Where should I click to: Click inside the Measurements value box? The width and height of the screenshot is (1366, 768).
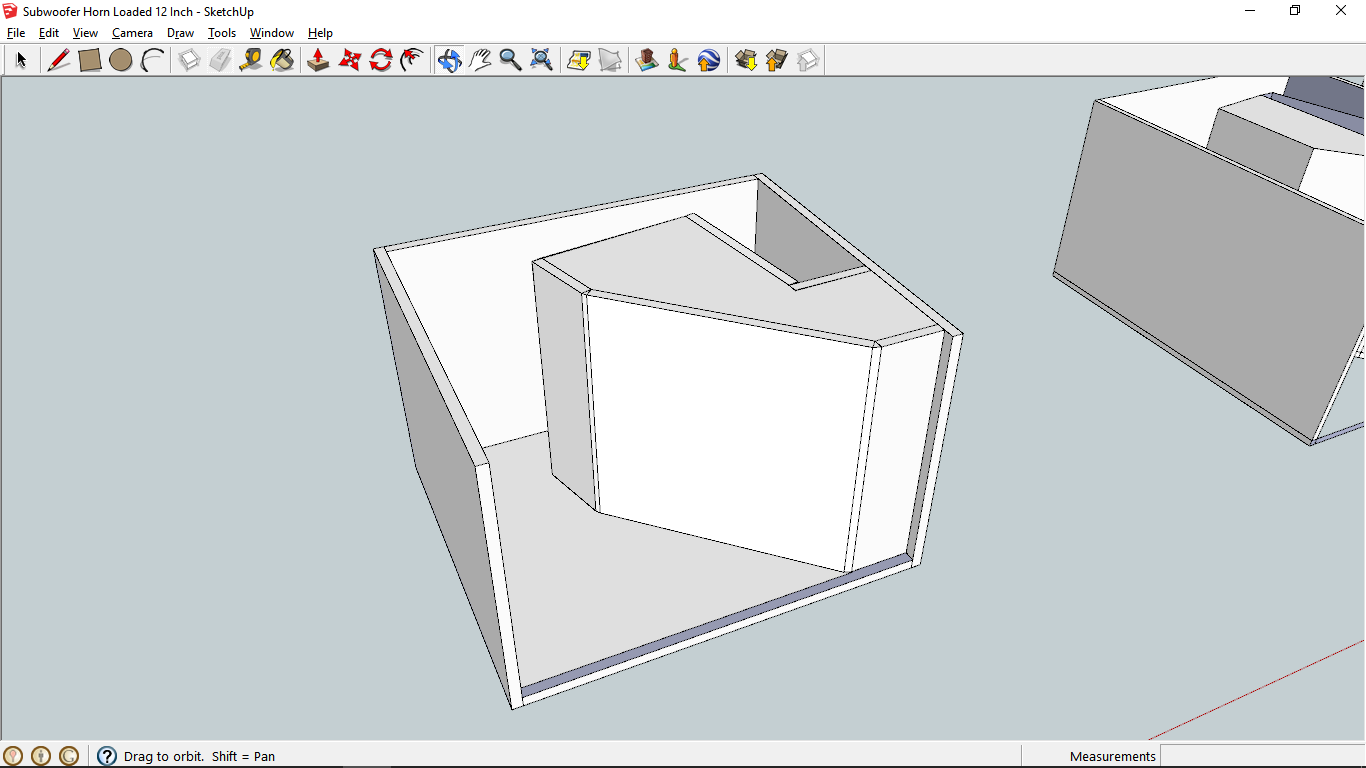pos(1262,756)
